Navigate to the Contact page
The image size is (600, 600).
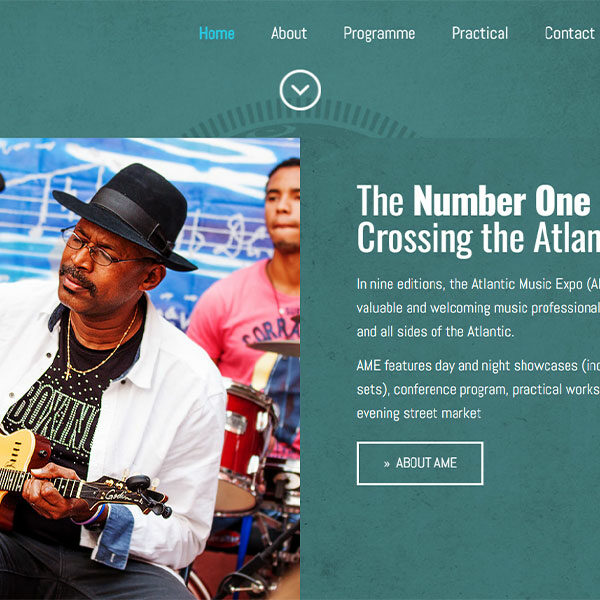569,33
